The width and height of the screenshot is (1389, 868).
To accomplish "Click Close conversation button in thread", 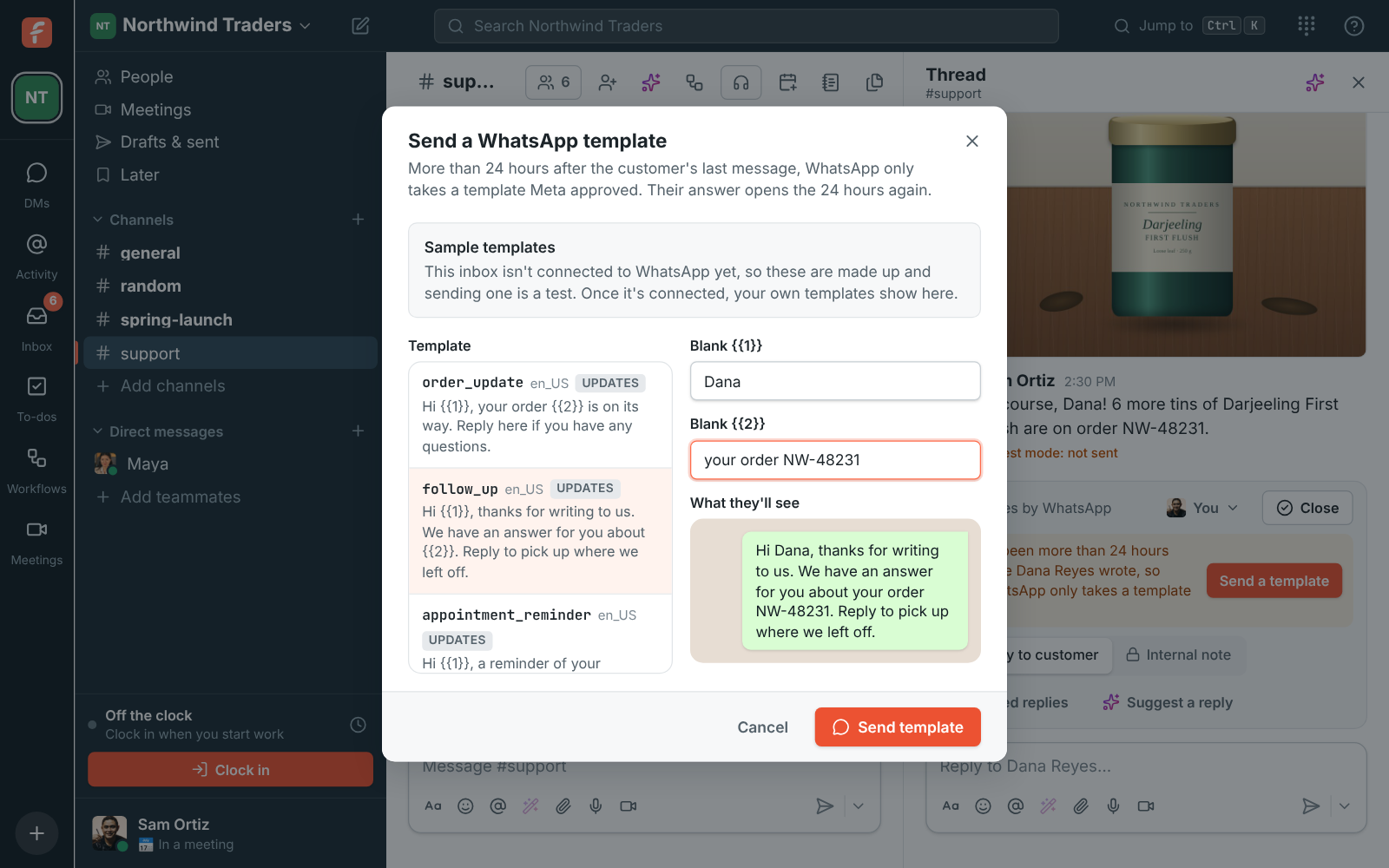I will [1307, 508].
